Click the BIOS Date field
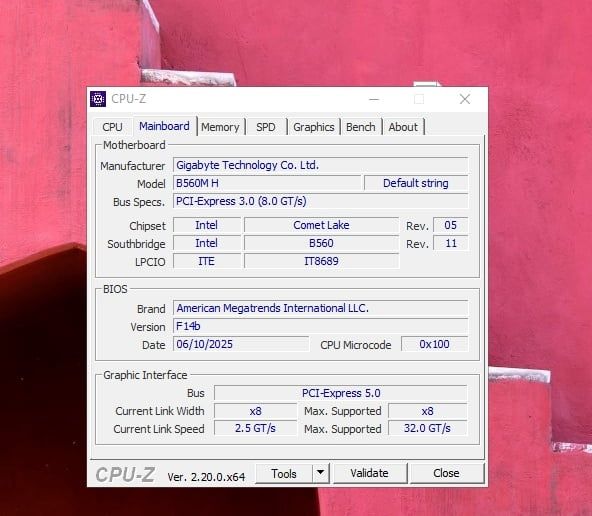The image size is (592, 516). pyautogui.click(x=241, y=344)
